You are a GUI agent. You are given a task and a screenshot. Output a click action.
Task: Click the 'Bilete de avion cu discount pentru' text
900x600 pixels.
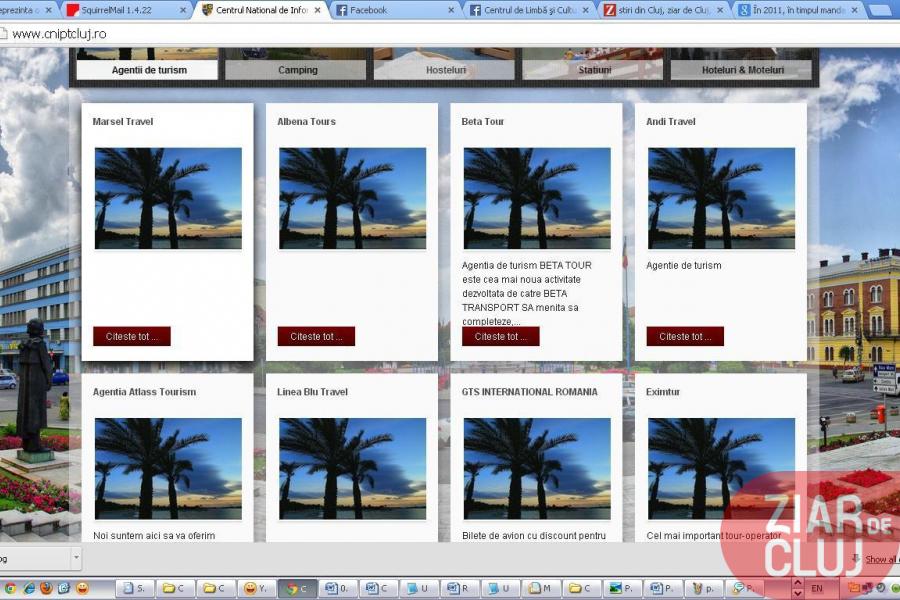click(534, 536)
